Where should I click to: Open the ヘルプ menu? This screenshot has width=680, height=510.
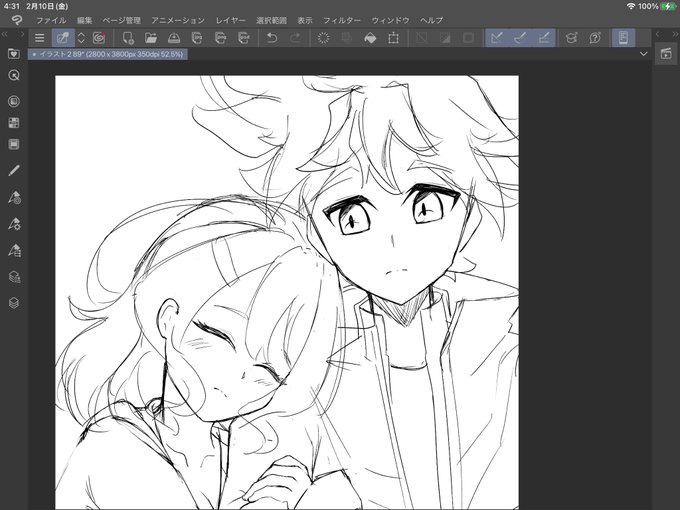click(432, 20)
